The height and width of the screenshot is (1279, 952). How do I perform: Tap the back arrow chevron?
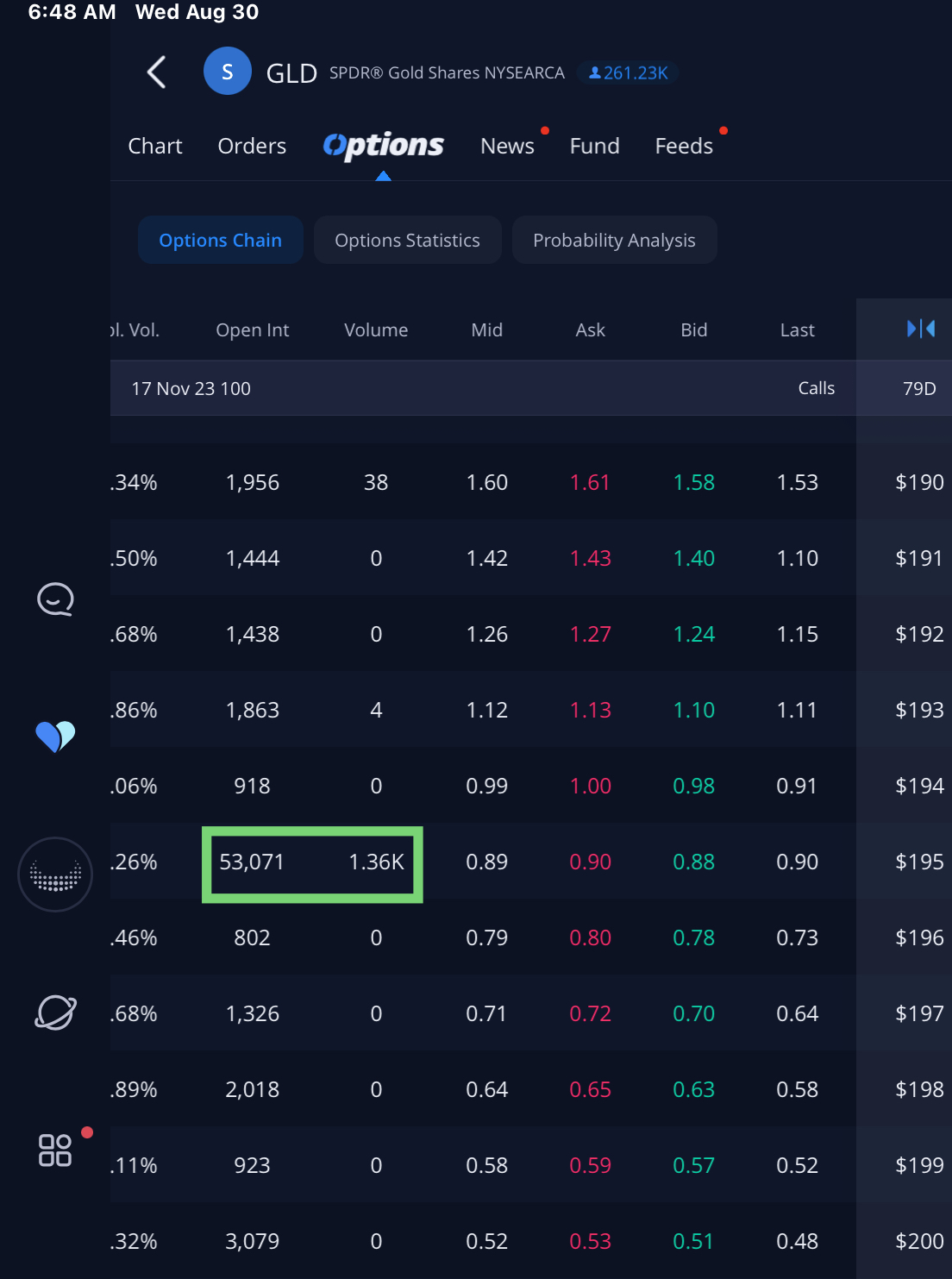tap(156, 72)
